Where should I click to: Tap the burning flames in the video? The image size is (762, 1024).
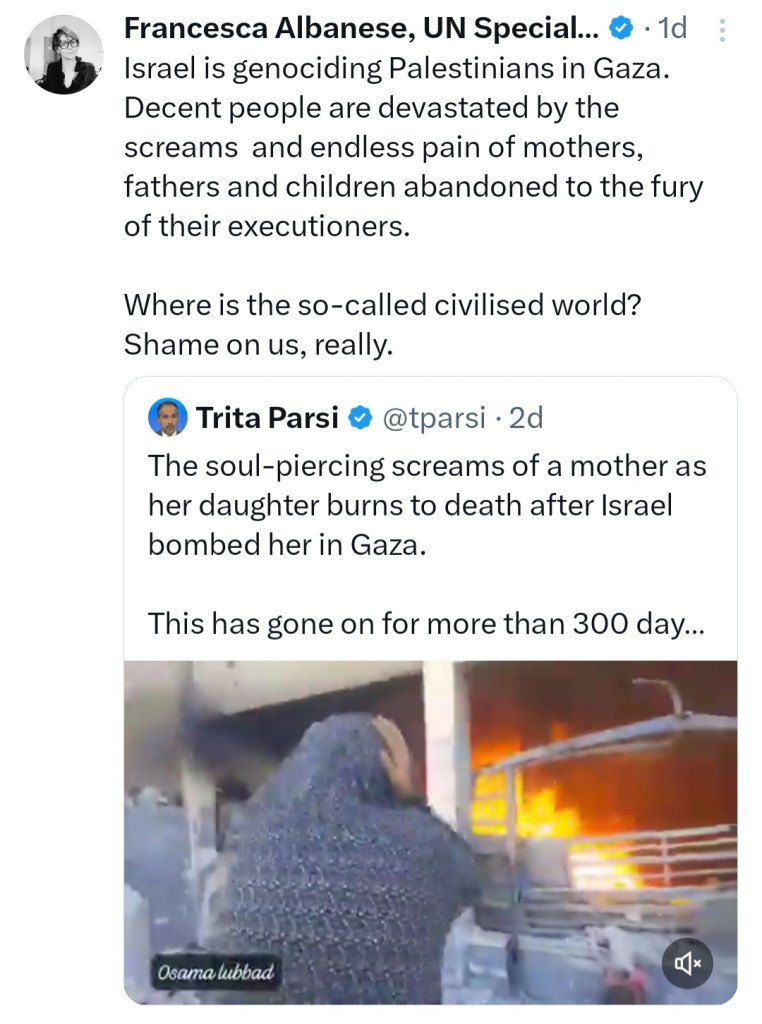coord(540,800)
